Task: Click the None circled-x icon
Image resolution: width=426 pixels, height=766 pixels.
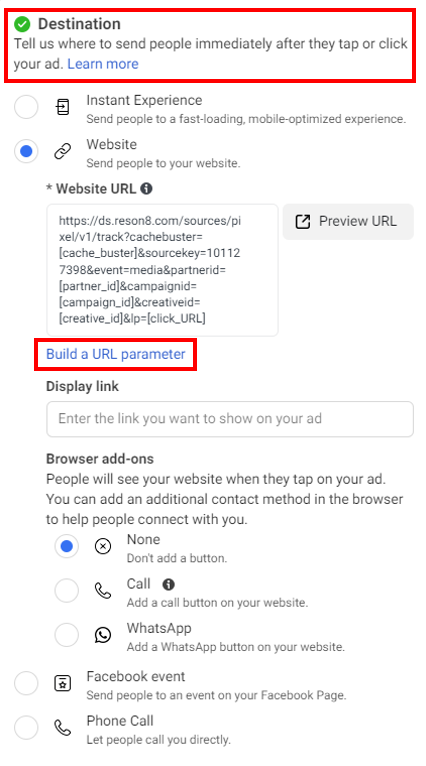Action: tap(103, 546)
